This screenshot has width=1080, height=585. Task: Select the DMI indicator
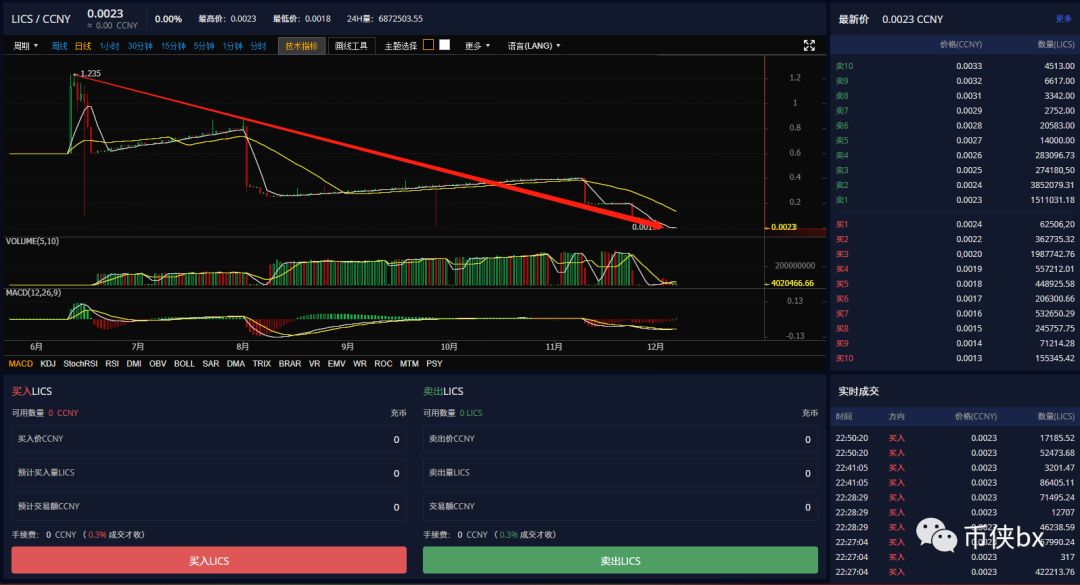point(134,364)
